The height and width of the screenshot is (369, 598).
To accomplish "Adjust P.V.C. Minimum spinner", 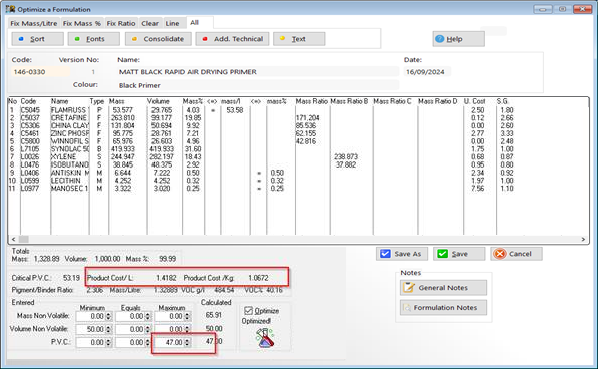I will pyautogui.click(x=109, y=342).
